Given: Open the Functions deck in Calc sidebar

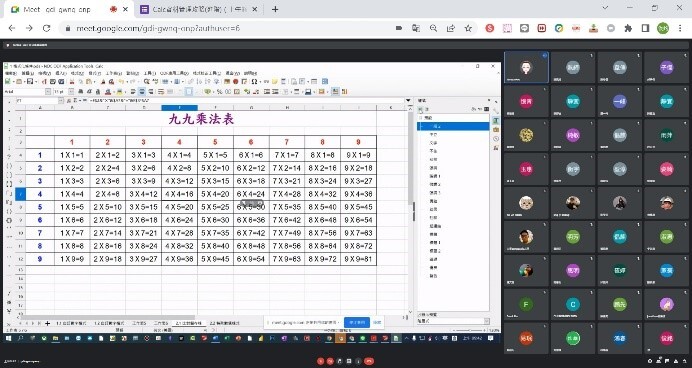Looking at the screenshot, I should 496,148.
